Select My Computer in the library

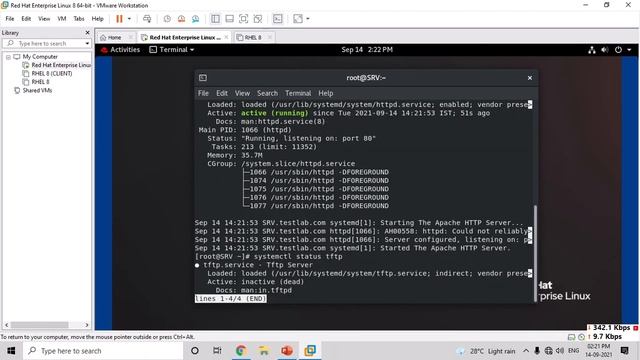40,57
